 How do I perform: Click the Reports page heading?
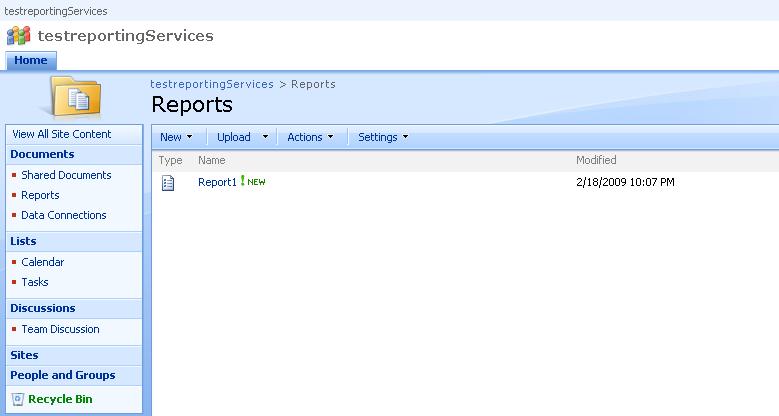pyautogui.click(x=192, y=105)
